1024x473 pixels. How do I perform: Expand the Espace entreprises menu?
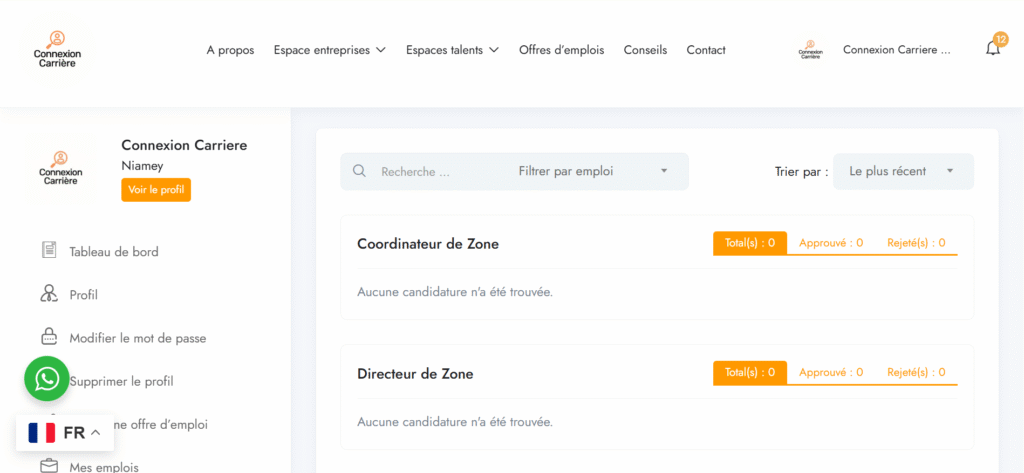[329, 50]
